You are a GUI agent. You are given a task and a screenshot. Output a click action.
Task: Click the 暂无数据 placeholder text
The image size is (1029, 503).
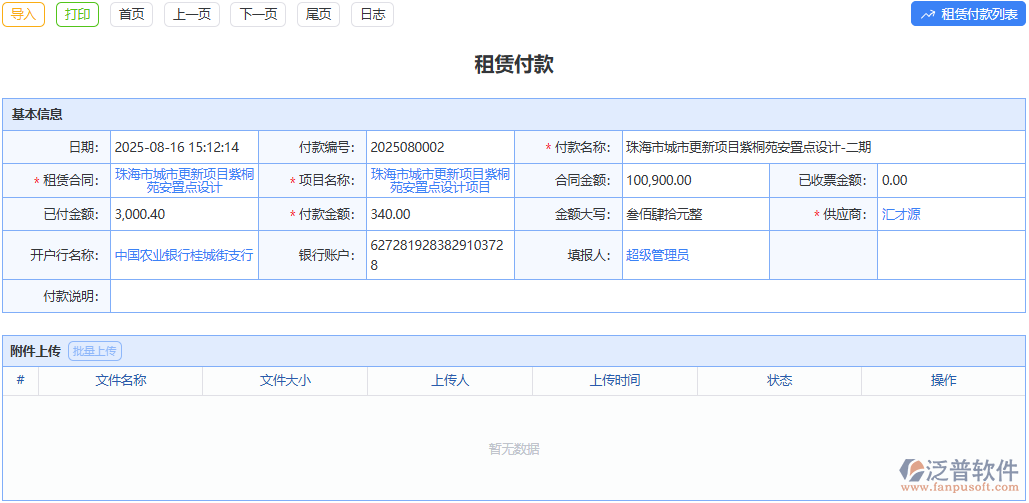[514, 449]
